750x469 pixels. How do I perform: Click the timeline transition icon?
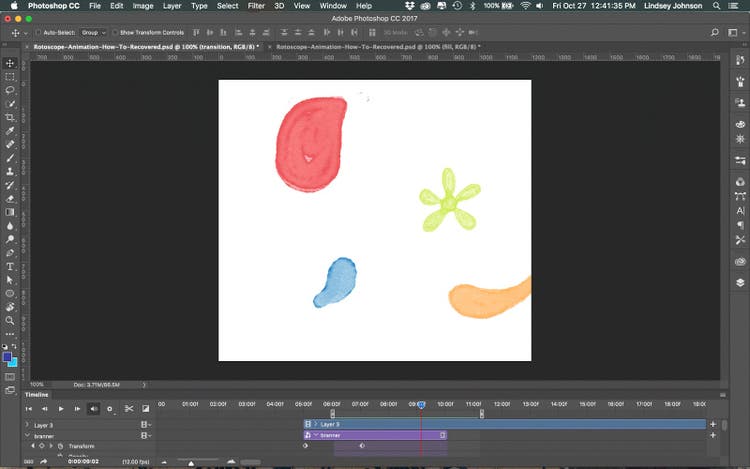pos(145,409)
